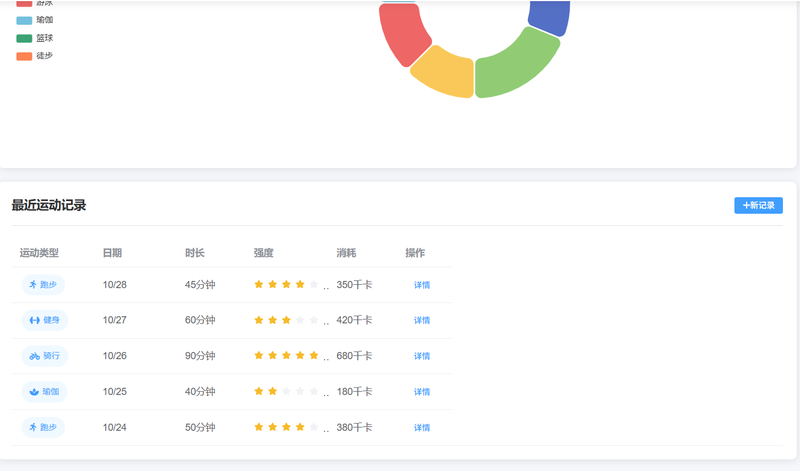
Task: Click the 消耗 column header
Action: (x=346, y=253)
